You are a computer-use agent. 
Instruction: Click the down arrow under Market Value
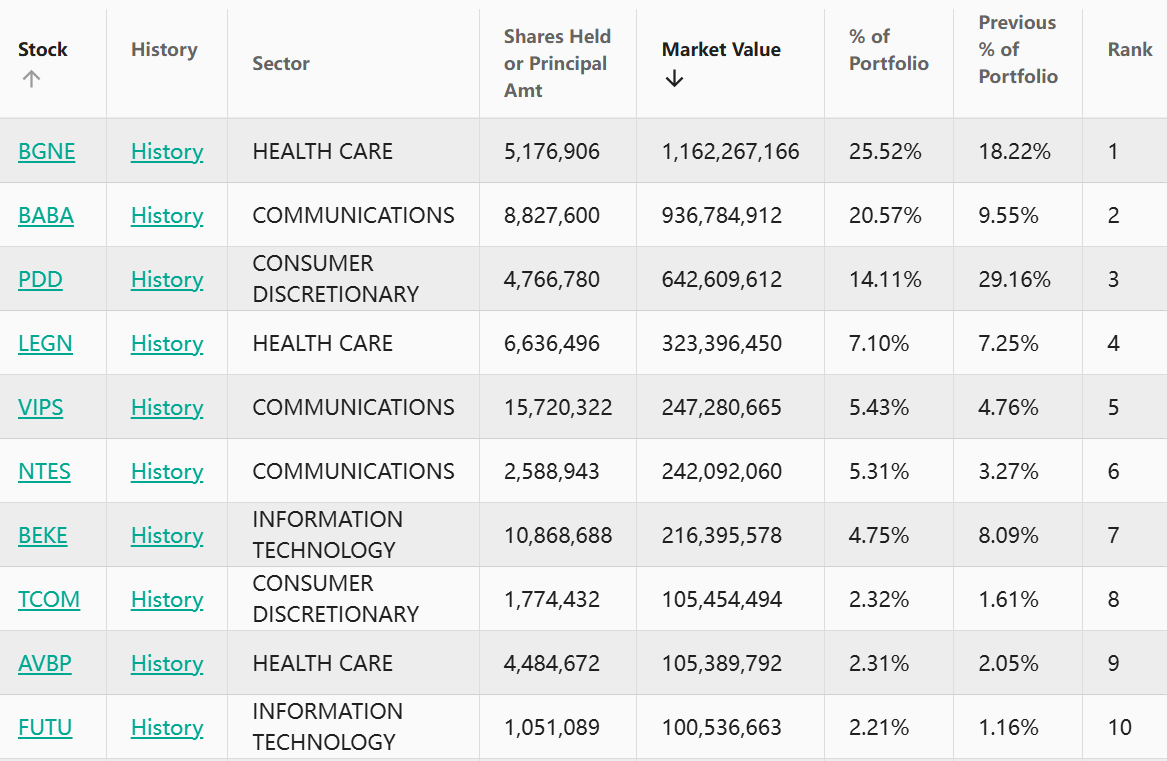[x=674, y=79]
